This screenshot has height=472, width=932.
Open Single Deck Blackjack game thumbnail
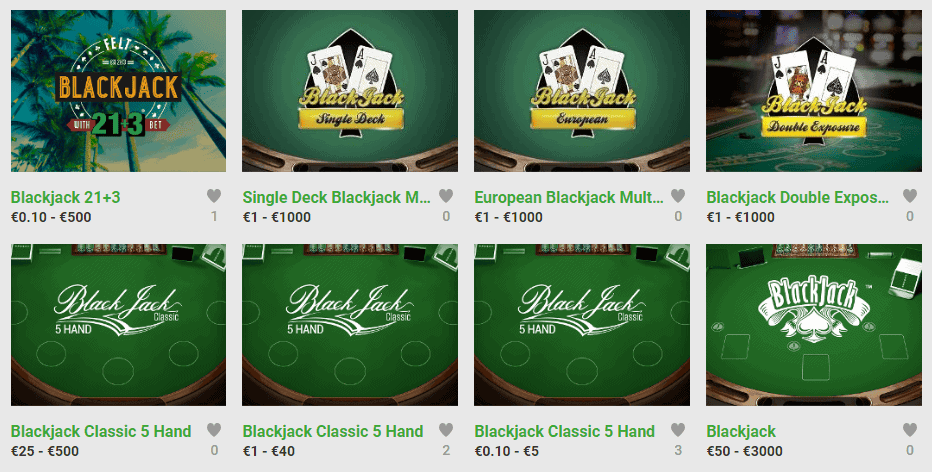tap(350, 91)
